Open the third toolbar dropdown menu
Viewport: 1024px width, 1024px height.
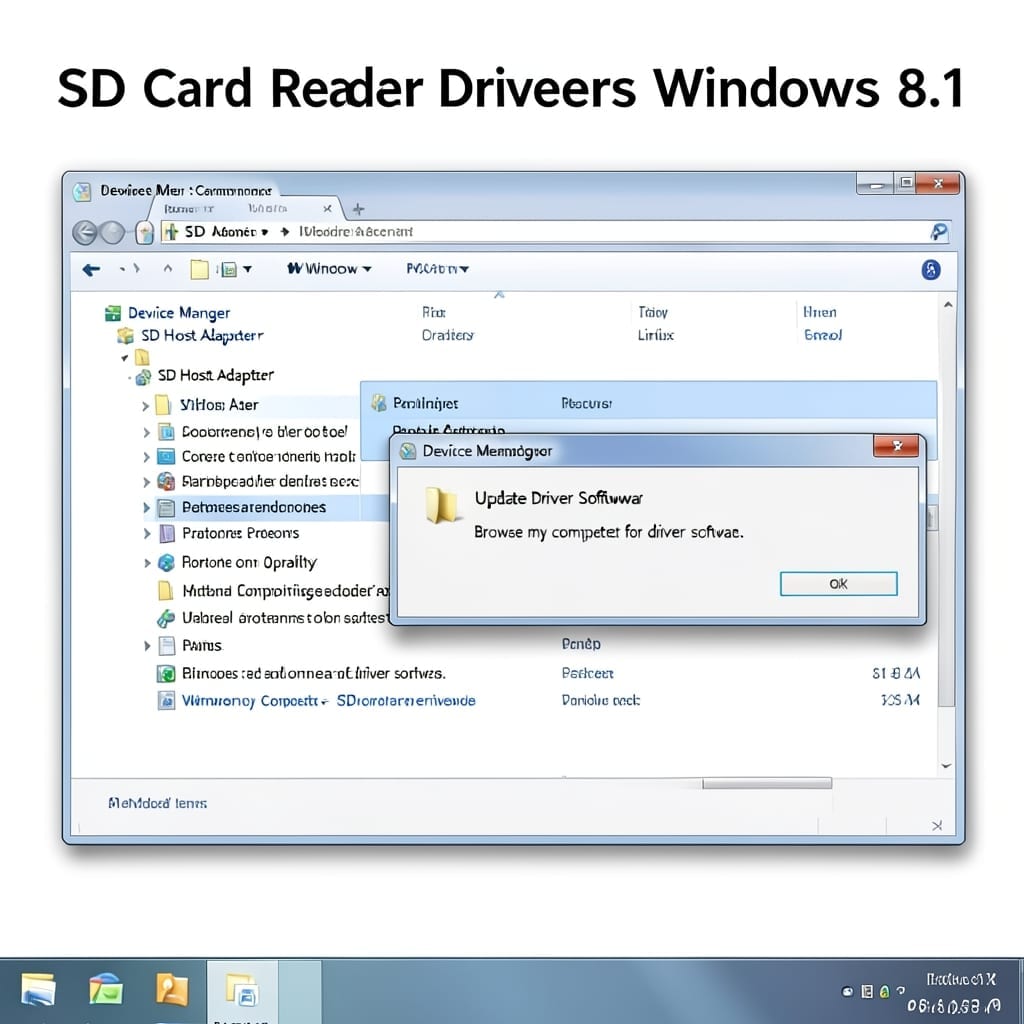click(437, 268)
